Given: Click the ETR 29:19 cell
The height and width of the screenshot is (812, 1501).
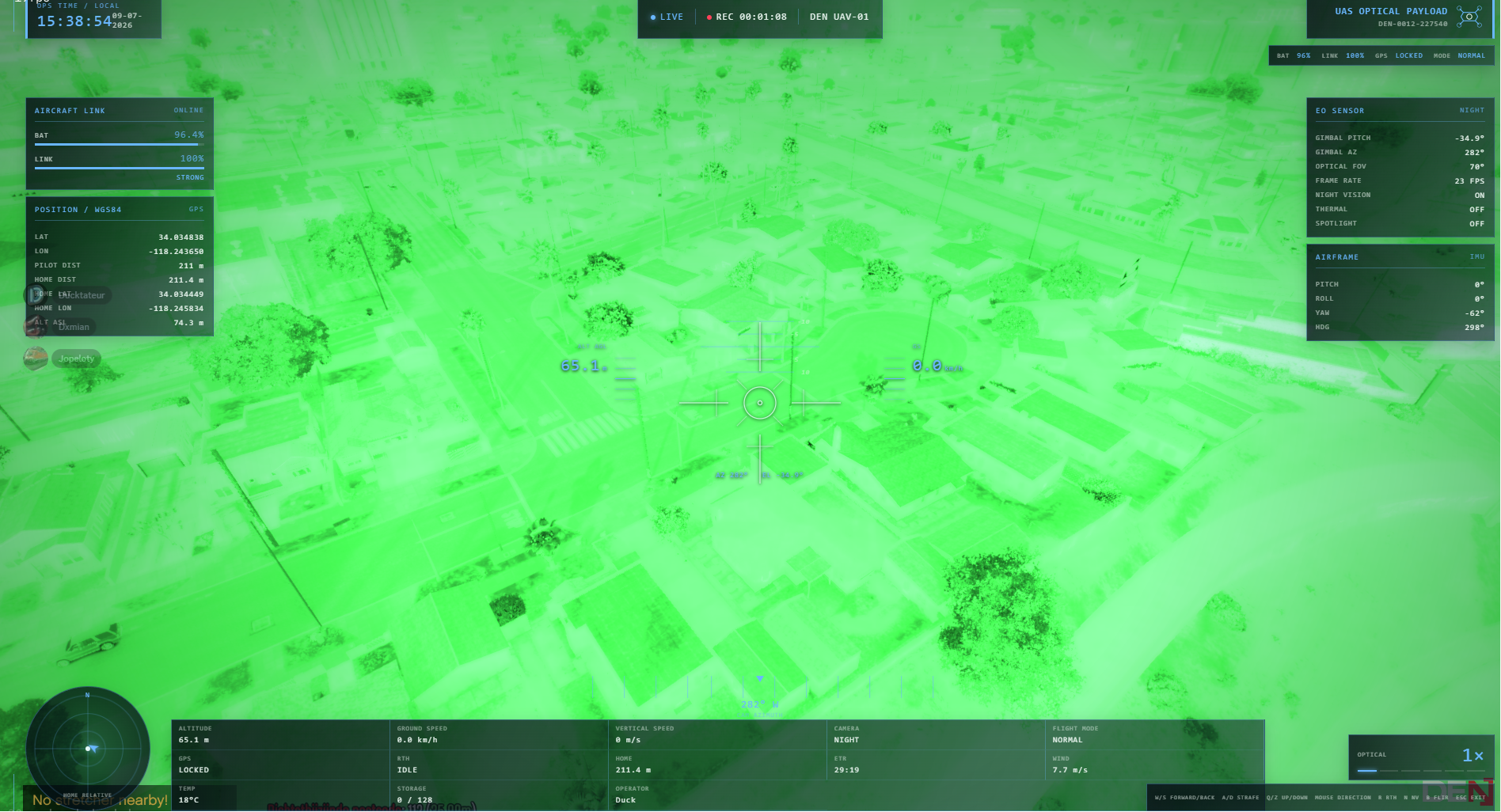Looking at the screenshot, I should 937,765.
